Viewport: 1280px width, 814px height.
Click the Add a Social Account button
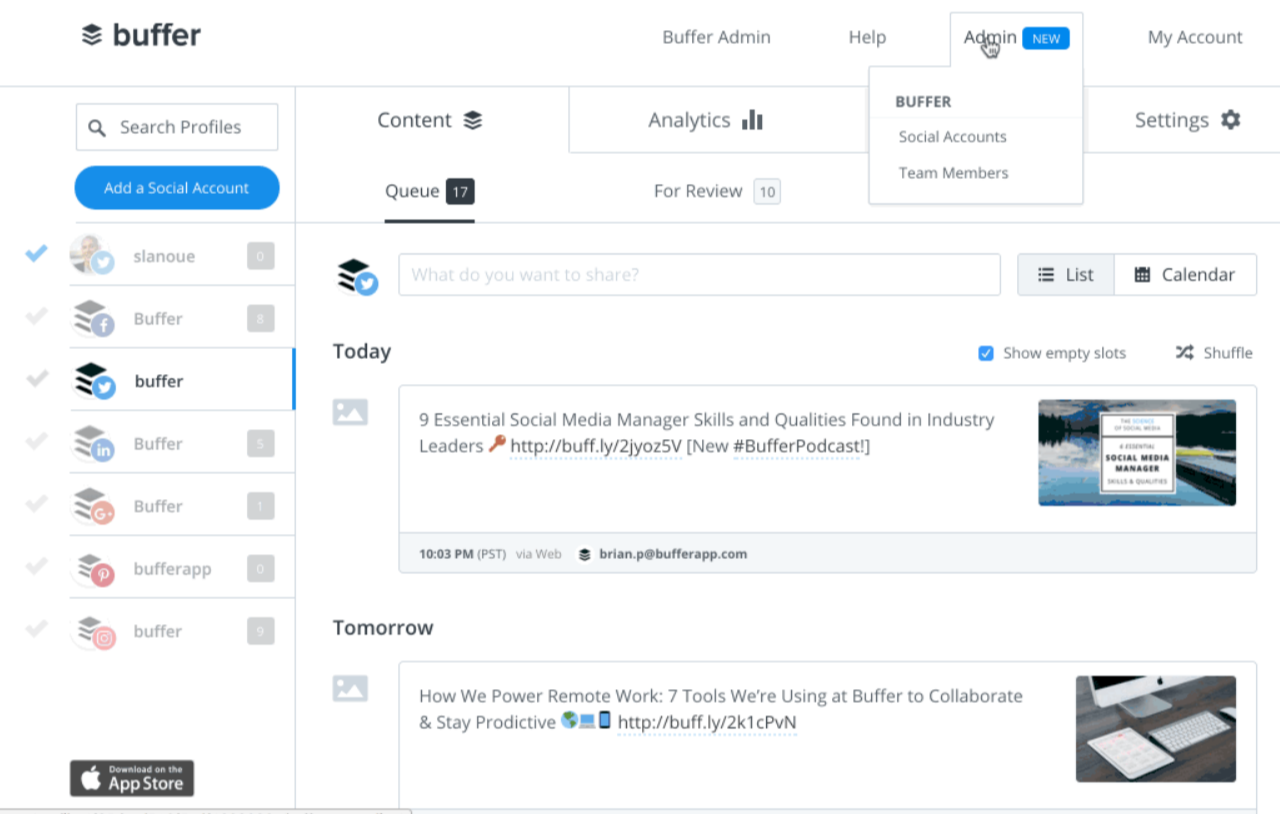point(177,188)
